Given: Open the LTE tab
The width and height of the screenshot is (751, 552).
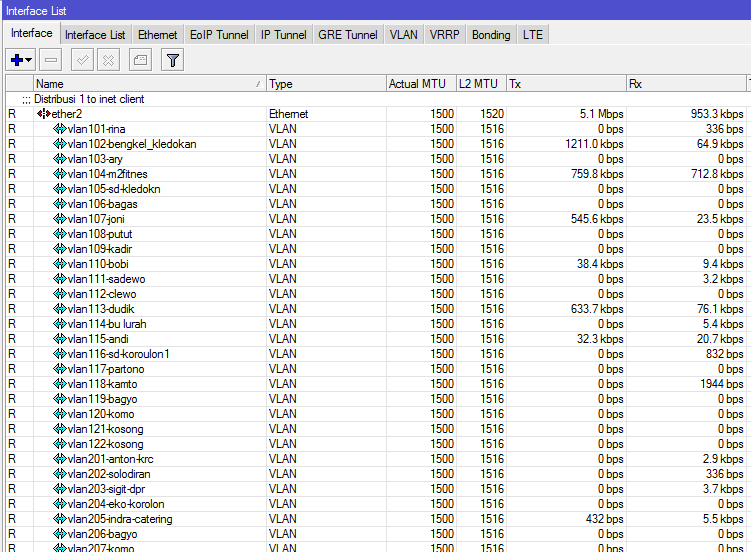Looking at the screenshot, I should tap(533, 35).
